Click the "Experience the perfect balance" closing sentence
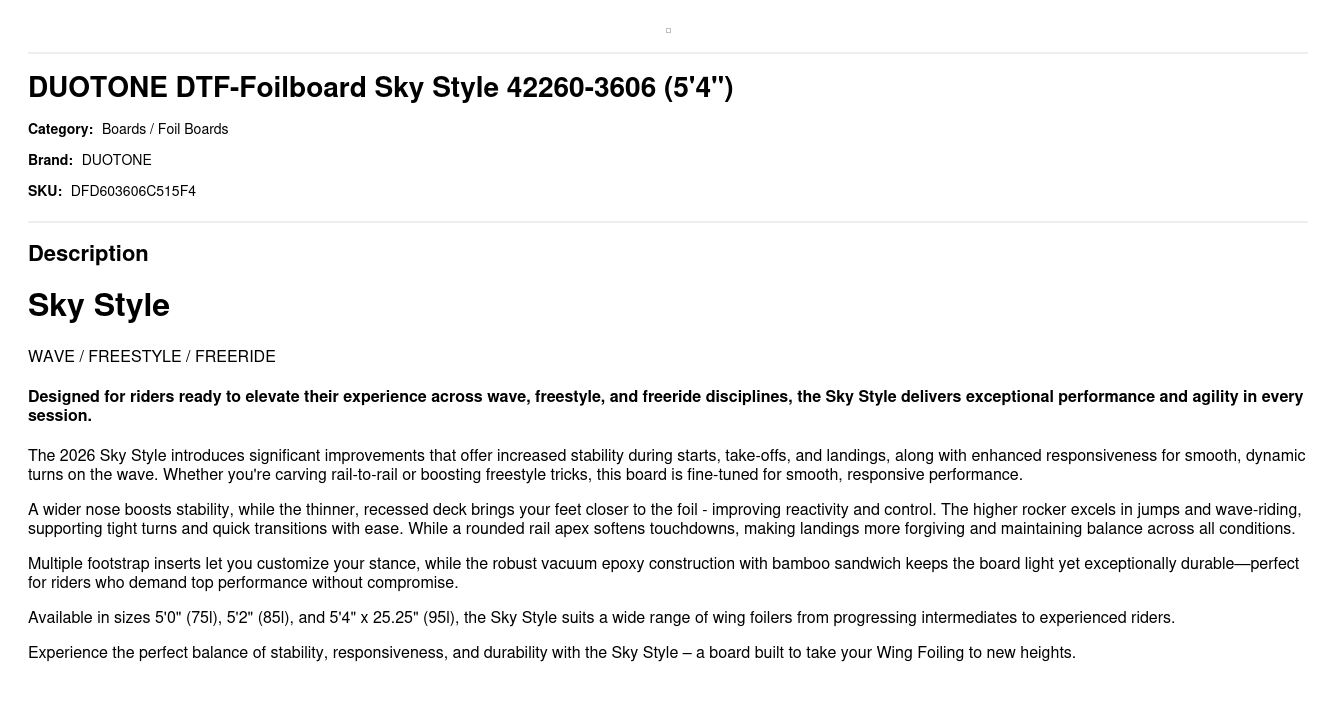 (552, 653)
